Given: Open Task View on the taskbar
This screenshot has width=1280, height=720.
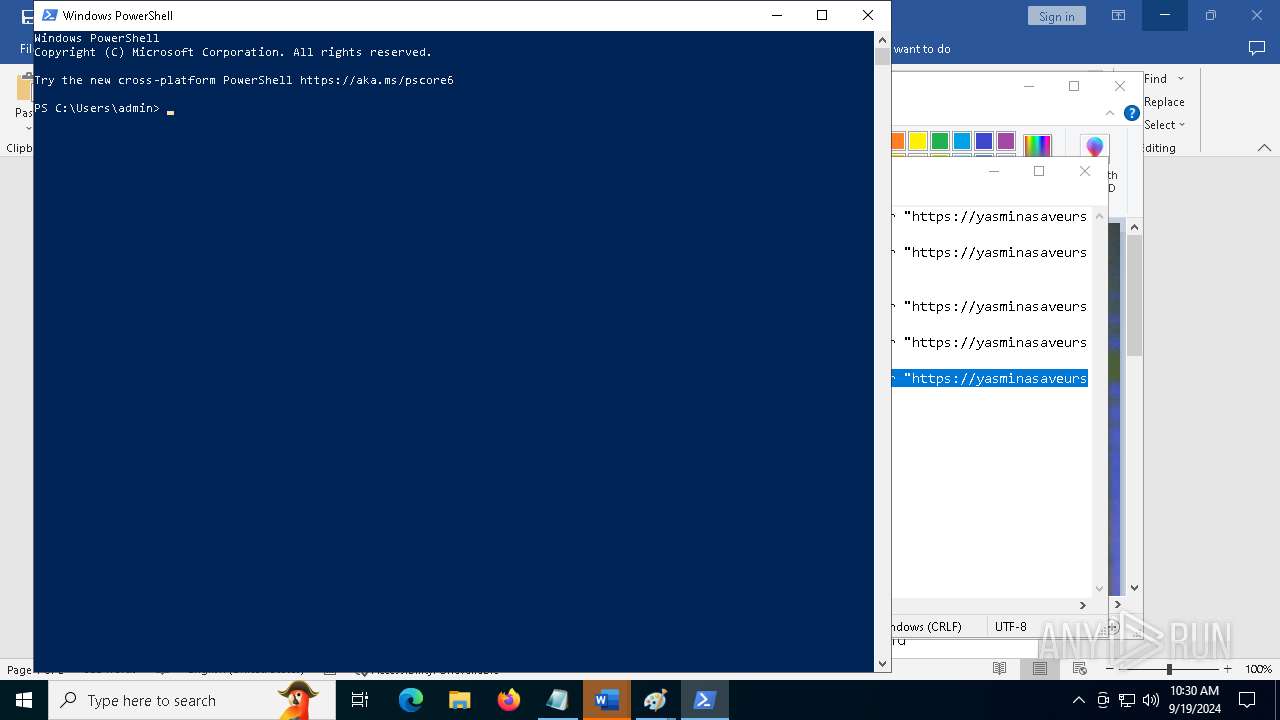Looking at the screenshot, I should (x=360, y=700).
